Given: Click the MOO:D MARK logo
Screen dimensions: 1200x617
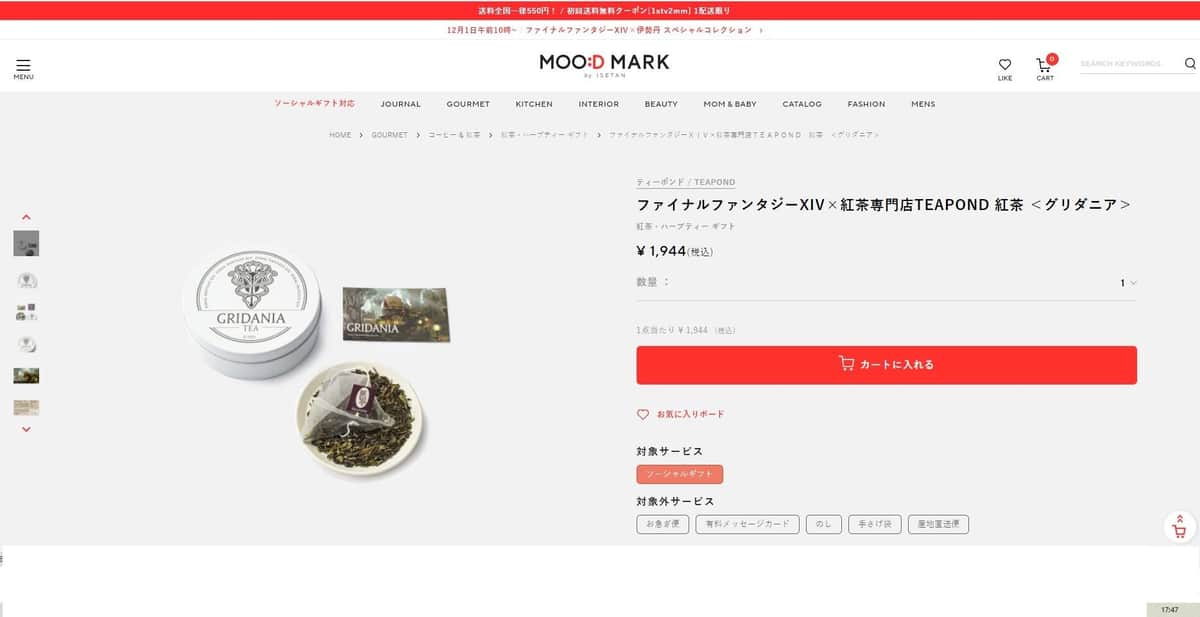Looking at the screenshot, I should click(x=604, y=64).
